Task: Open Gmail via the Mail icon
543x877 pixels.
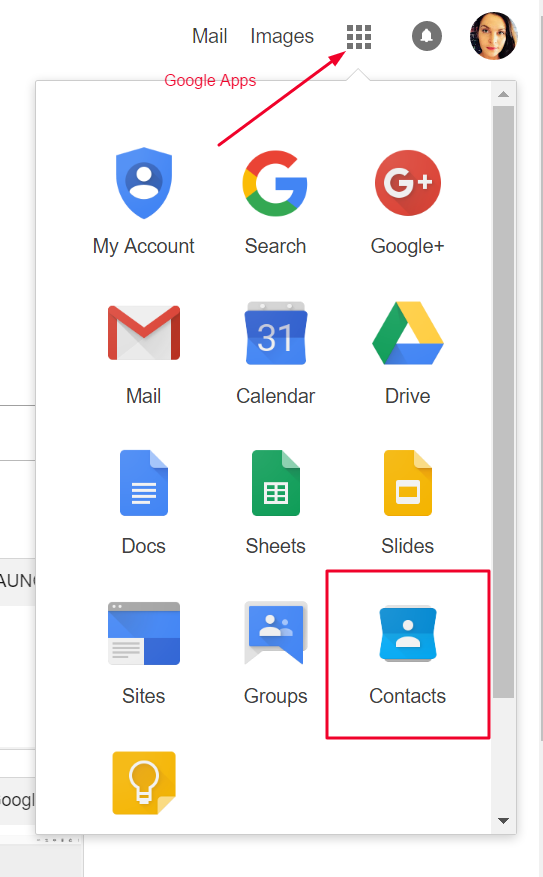Action: click(144, 333)
